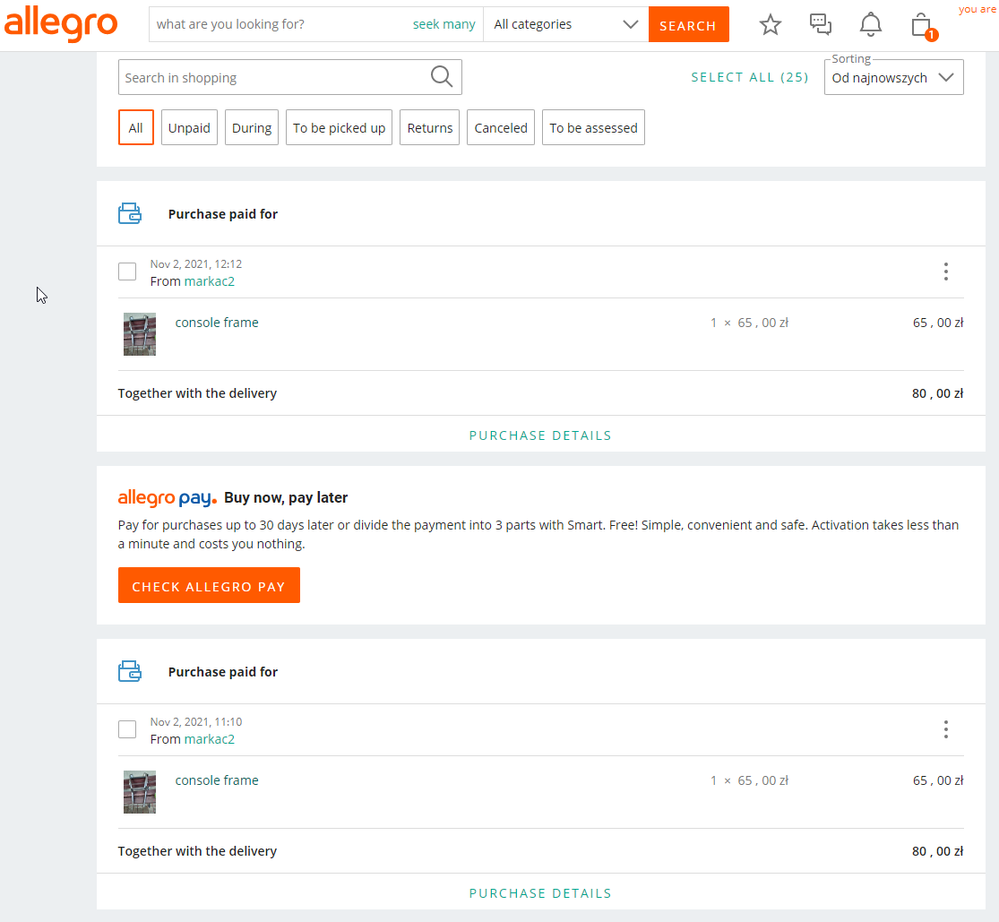Open three-dot menu for 12:12 purchase
Screen dimensions: 999x922
(945, 271)
